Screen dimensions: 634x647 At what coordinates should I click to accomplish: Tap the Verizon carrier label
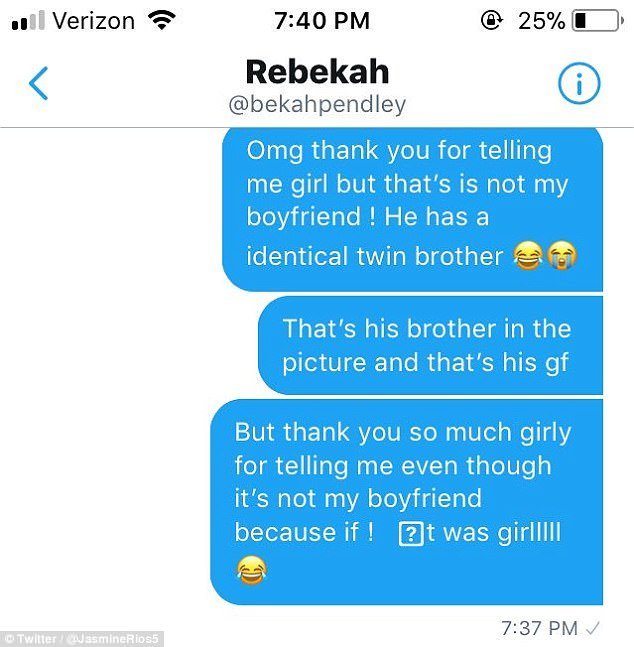pyautogui.click(x=94, y=21)
